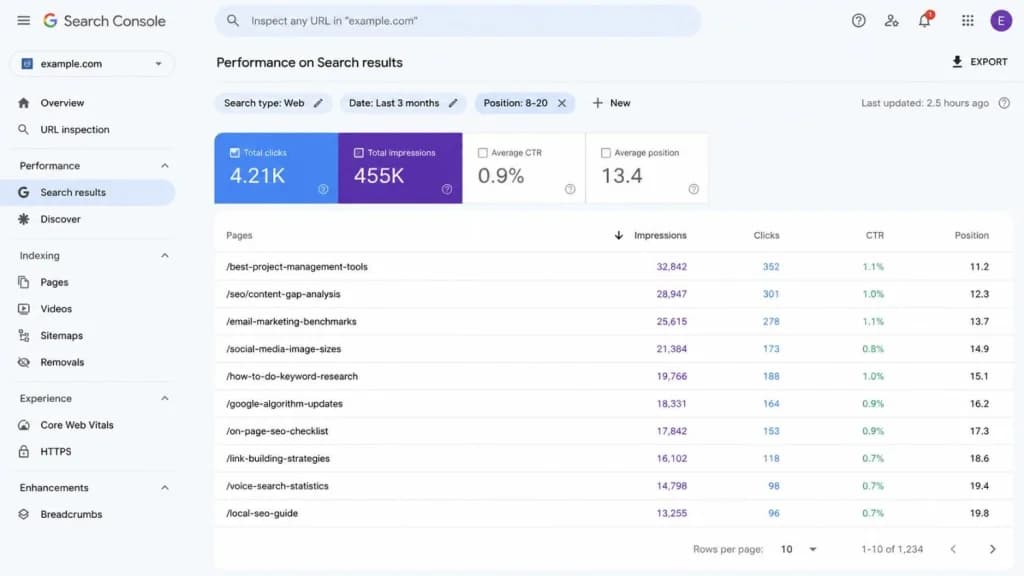
Task: Open Average CTR help icon
Action: (x=570, y=189)
